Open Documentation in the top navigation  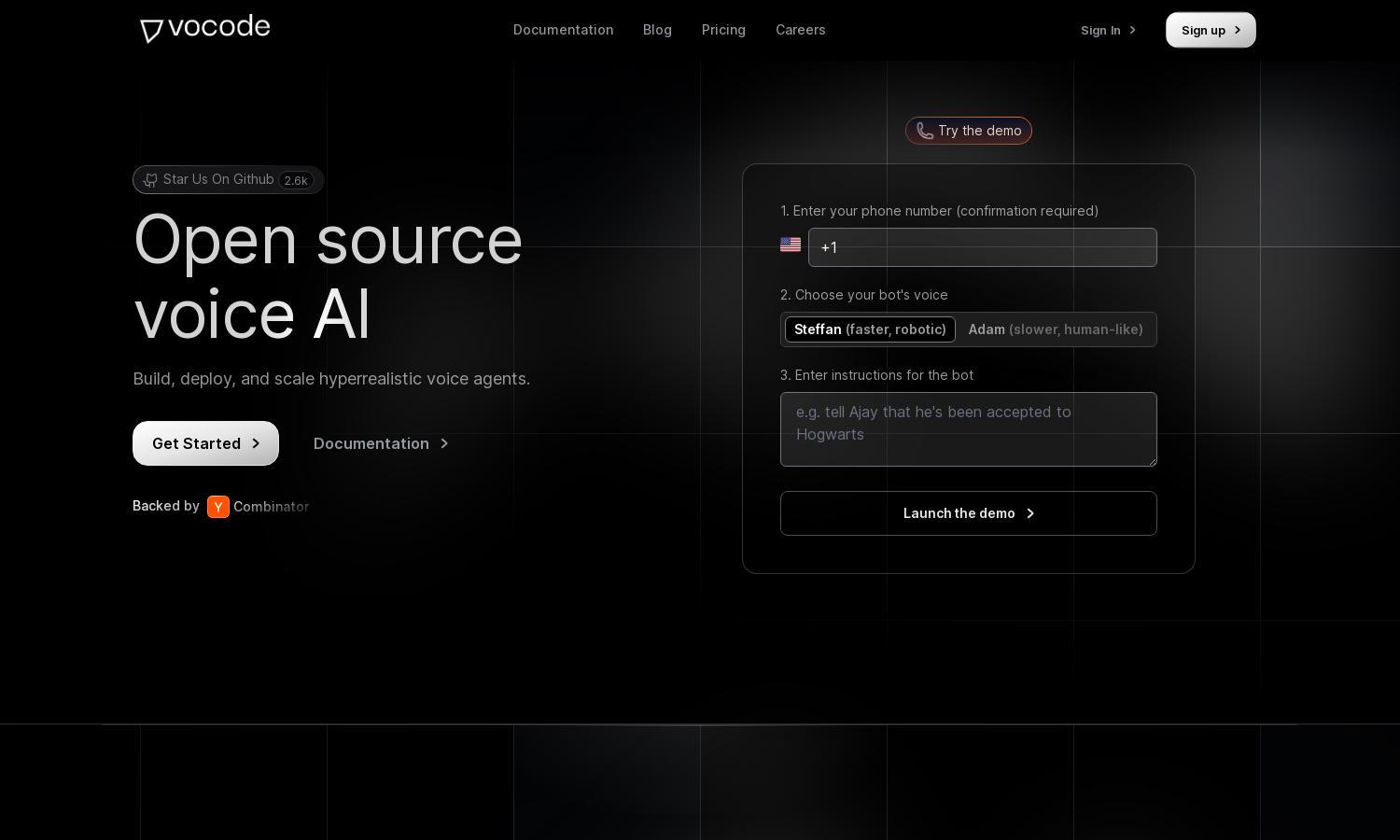tap(564, 30)
